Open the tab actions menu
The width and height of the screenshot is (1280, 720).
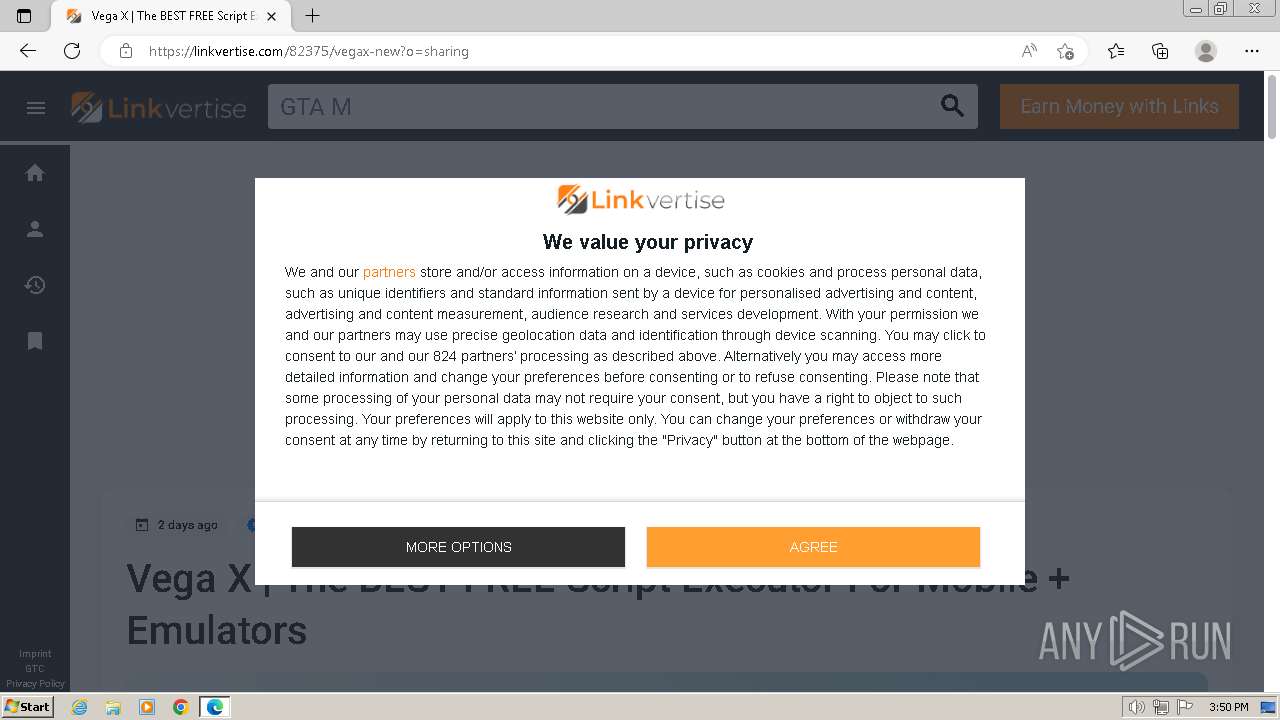(x=24, y=16)
